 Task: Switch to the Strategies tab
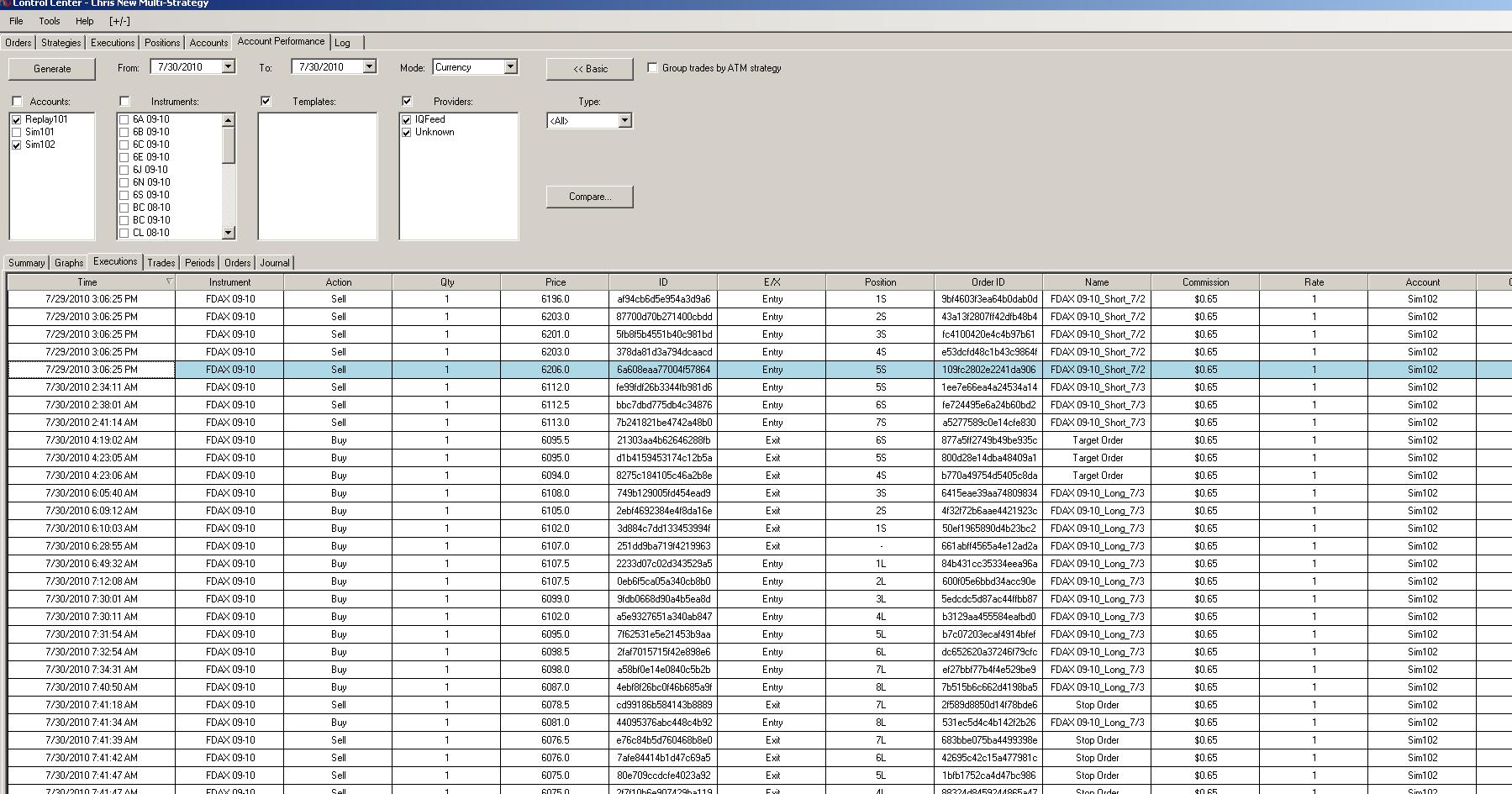61,43
